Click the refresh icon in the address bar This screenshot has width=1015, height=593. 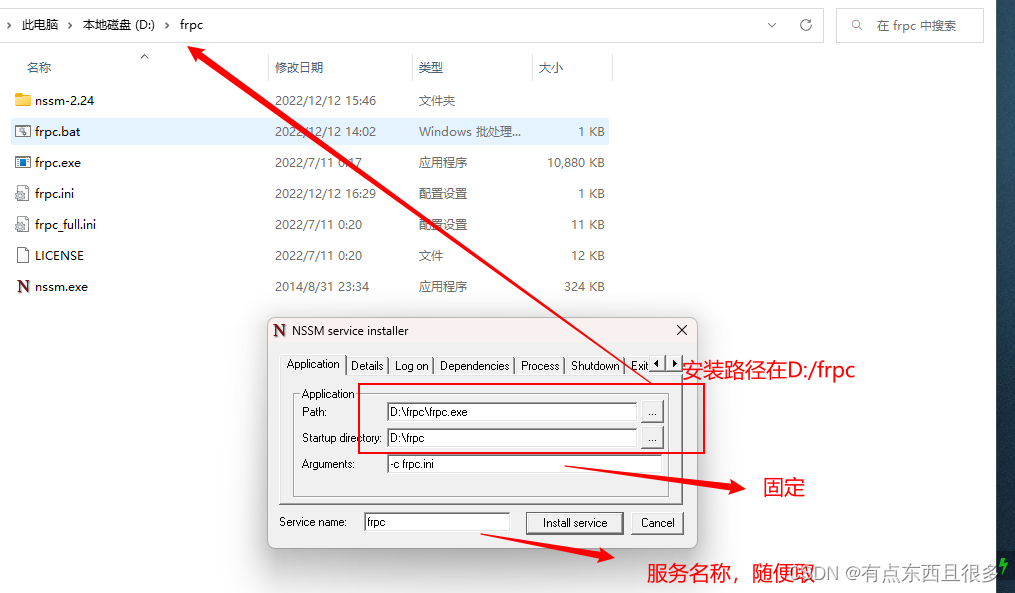click(806, 24)
